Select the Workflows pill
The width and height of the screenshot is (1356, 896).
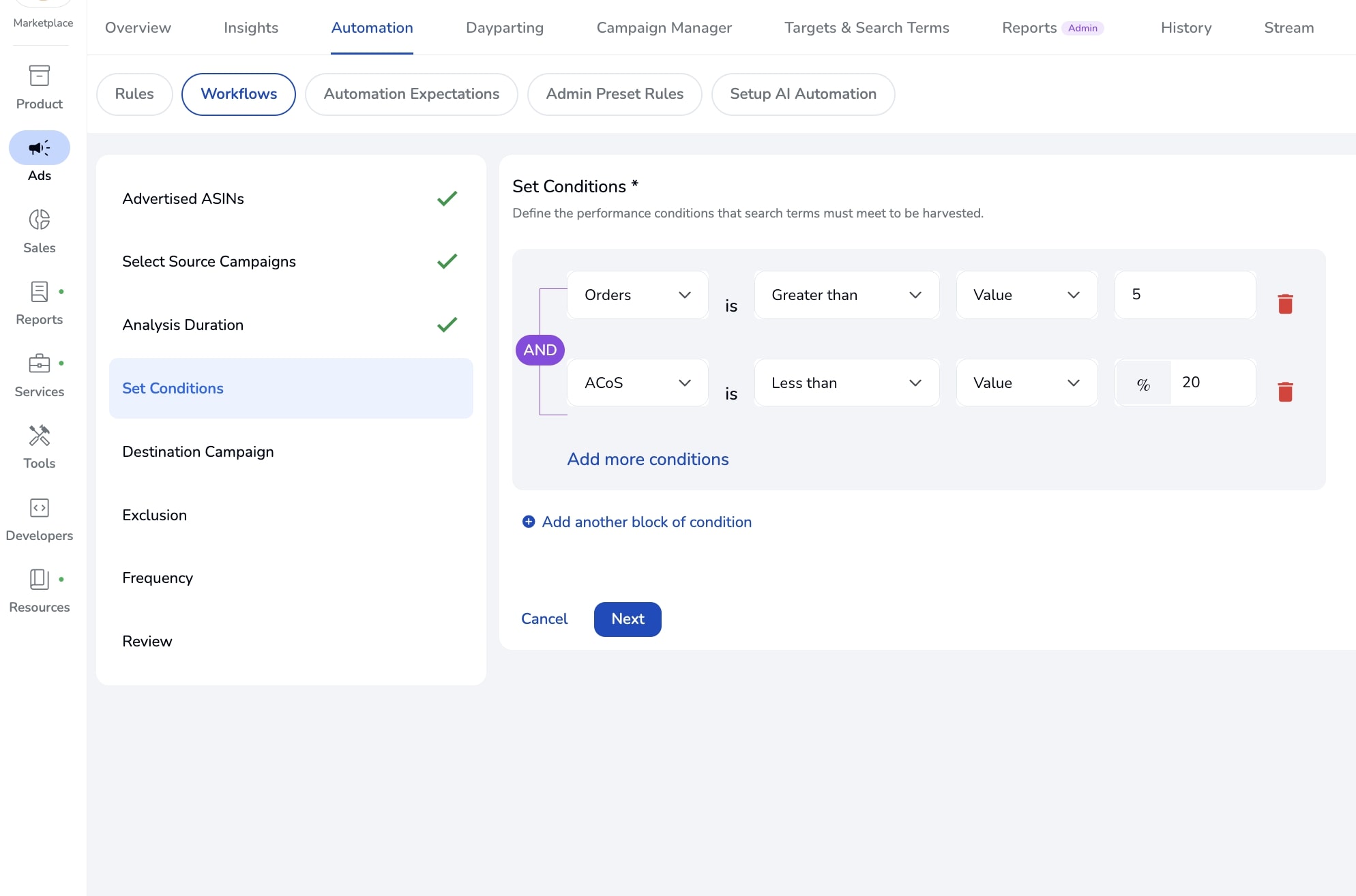pos(239,94)
